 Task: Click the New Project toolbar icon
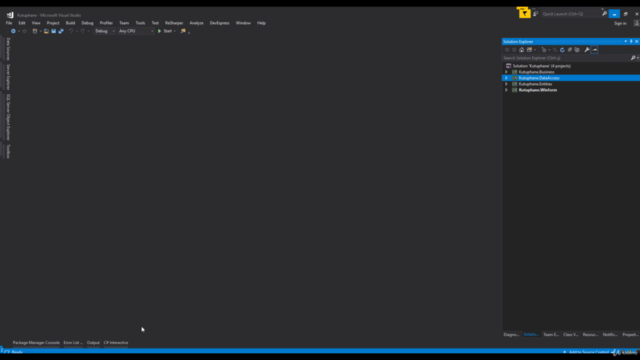coord(35,31)
